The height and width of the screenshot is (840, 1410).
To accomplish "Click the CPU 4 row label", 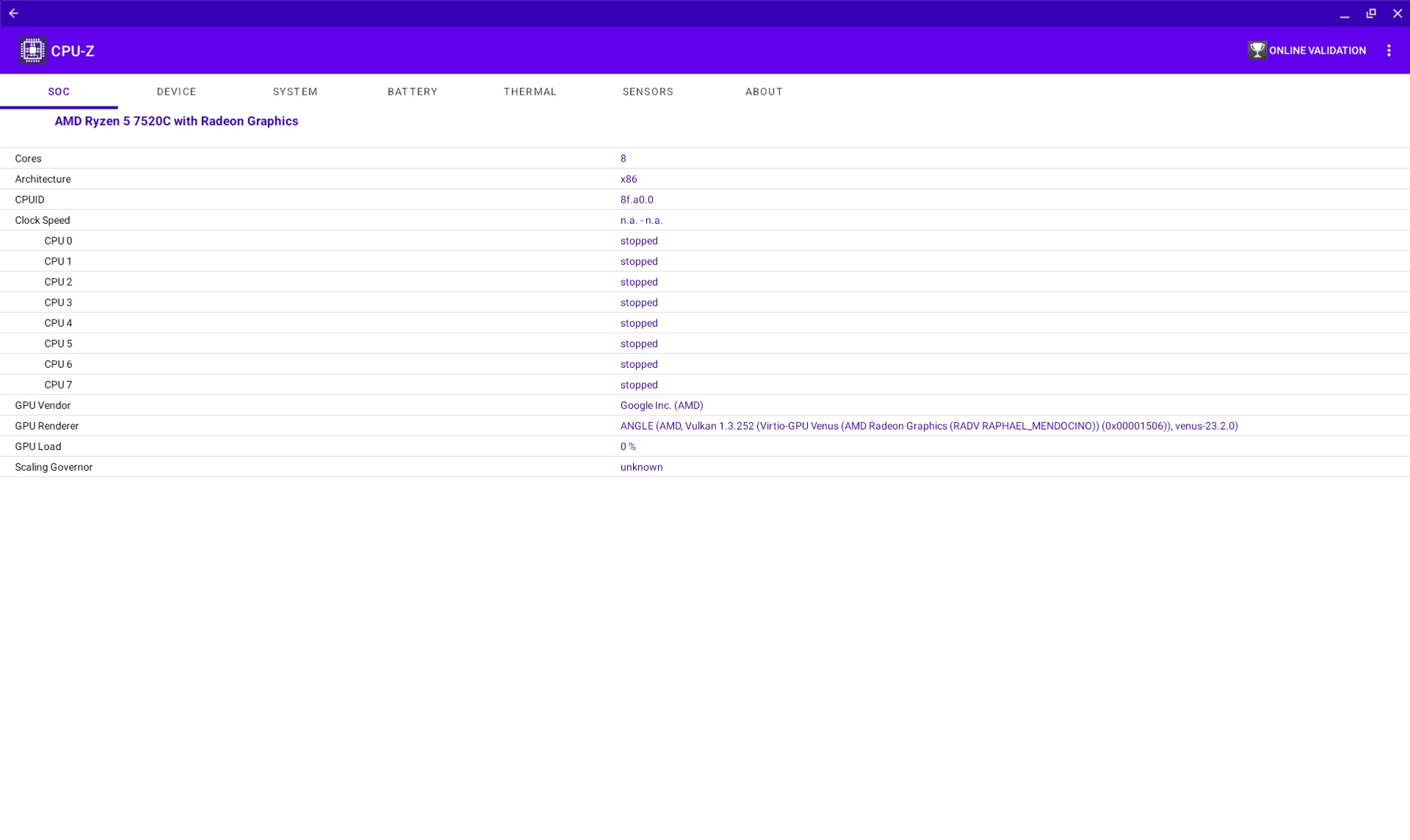I will coord(58,323).
